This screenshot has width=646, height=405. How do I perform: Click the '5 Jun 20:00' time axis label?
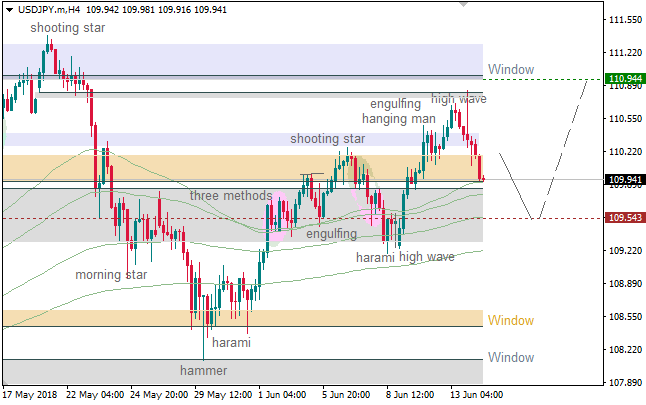coord(347,394)
